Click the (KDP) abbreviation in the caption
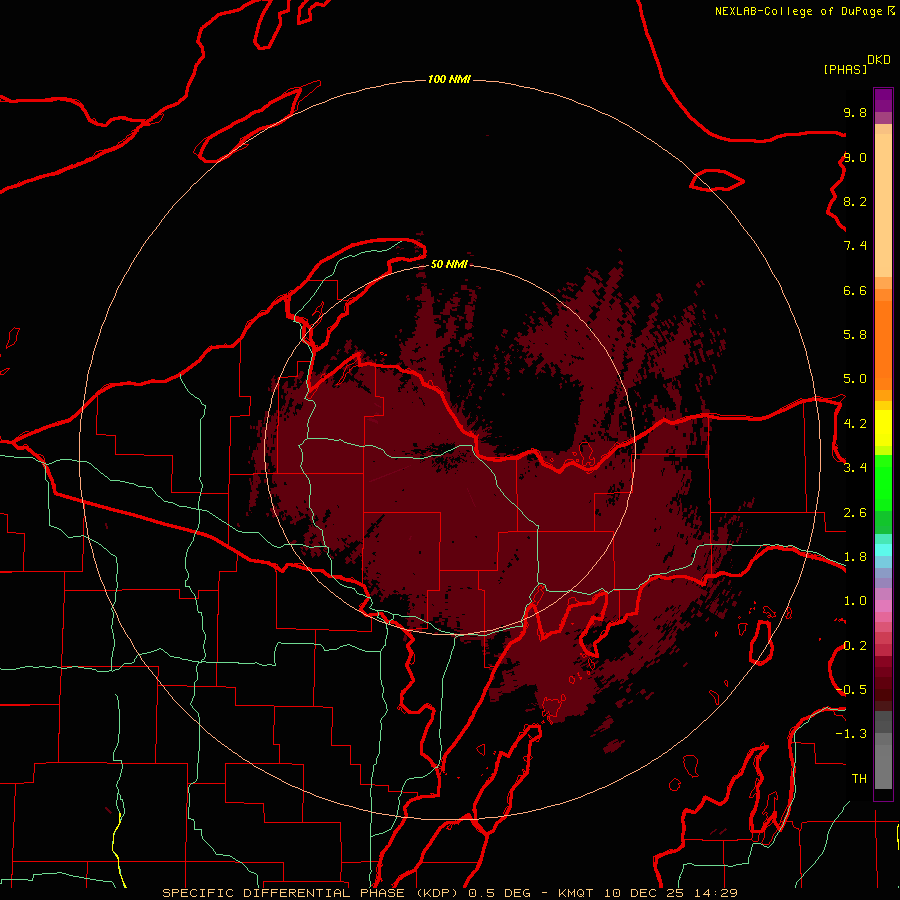 439,893
